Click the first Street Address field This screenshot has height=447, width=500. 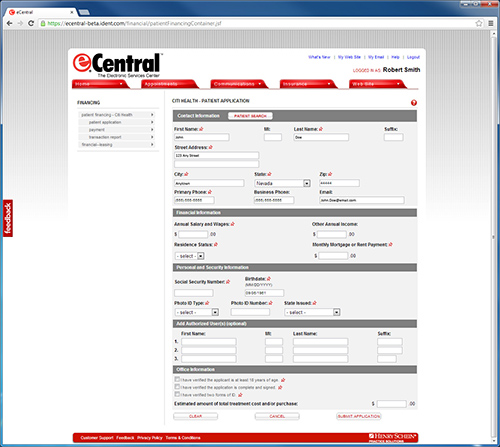click(x=217, y=155)
